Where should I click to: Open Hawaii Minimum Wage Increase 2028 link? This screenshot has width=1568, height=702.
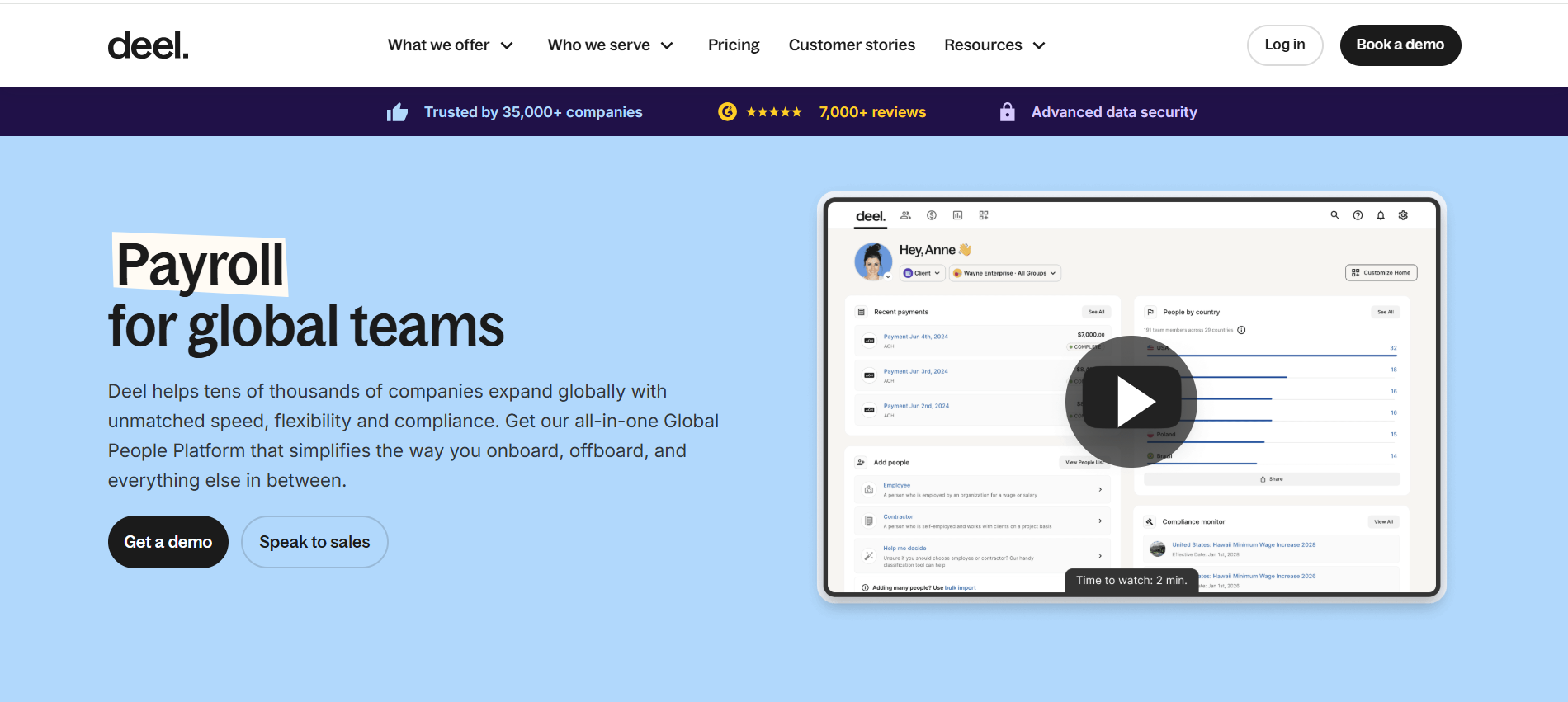coord(1244,544)
